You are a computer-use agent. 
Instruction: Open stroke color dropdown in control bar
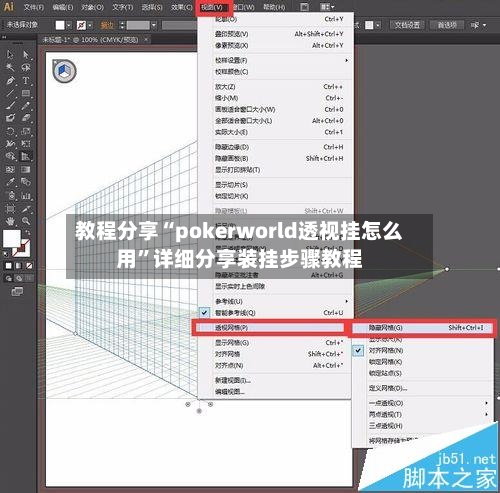pyautogui.click(x=90, y=25)
